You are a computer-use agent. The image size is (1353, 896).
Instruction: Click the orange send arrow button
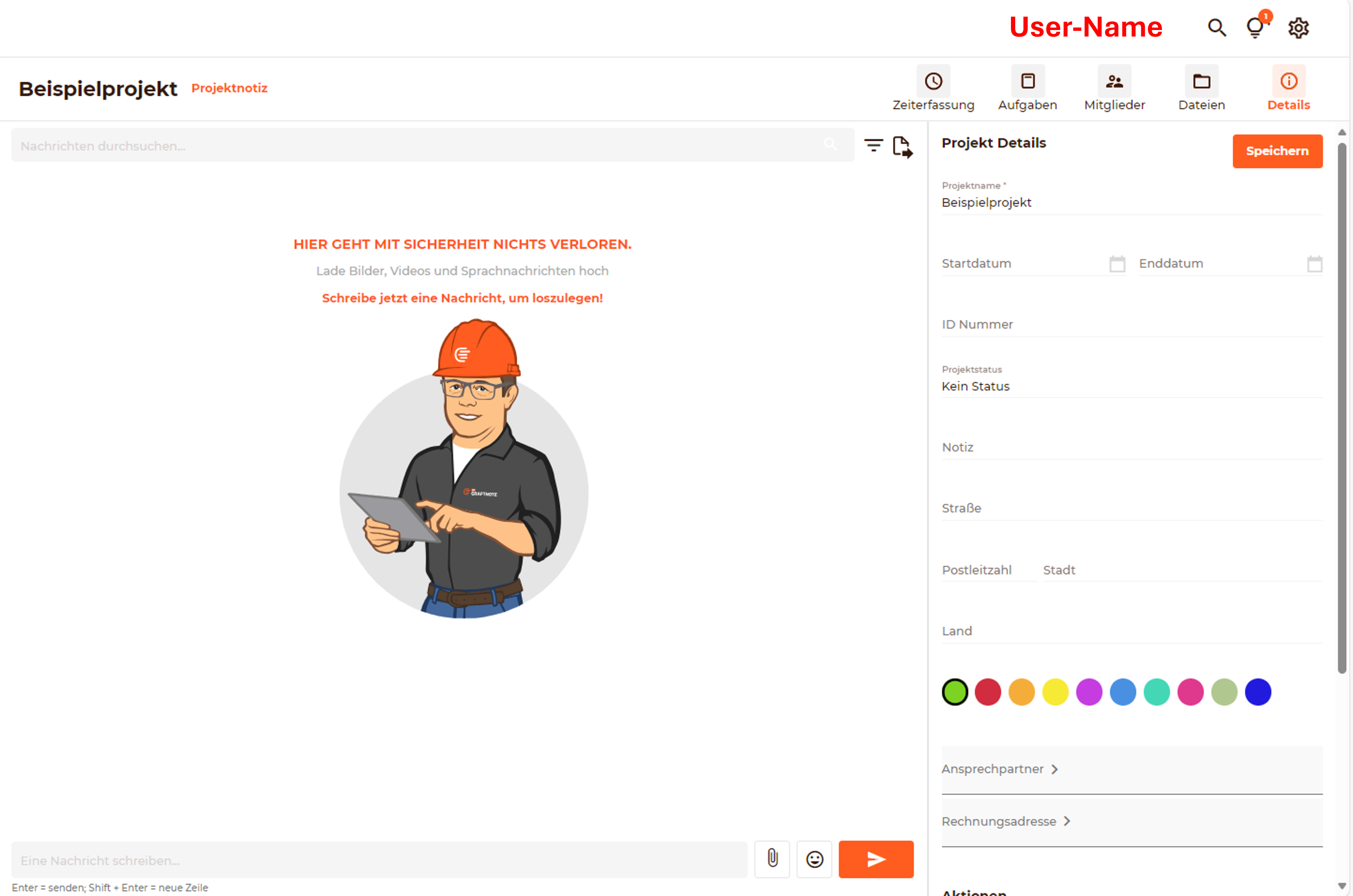[876, 859]
